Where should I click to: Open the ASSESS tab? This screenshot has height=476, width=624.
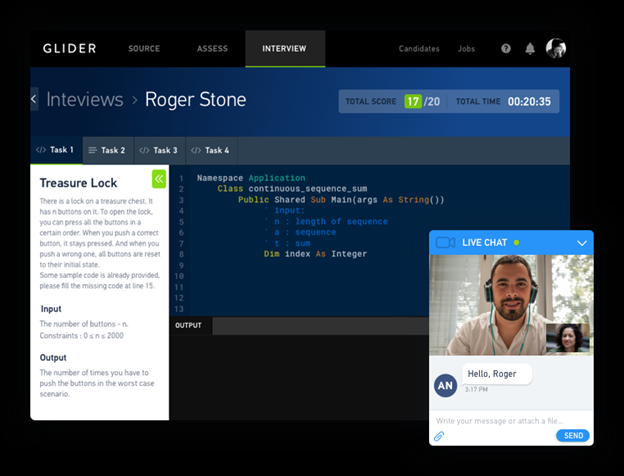[213, 49]
